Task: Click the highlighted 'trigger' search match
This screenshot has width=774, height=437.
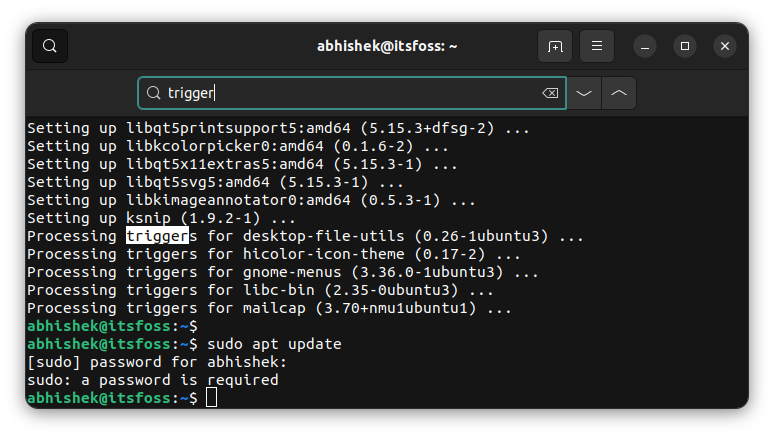Action: coord(157,236)
